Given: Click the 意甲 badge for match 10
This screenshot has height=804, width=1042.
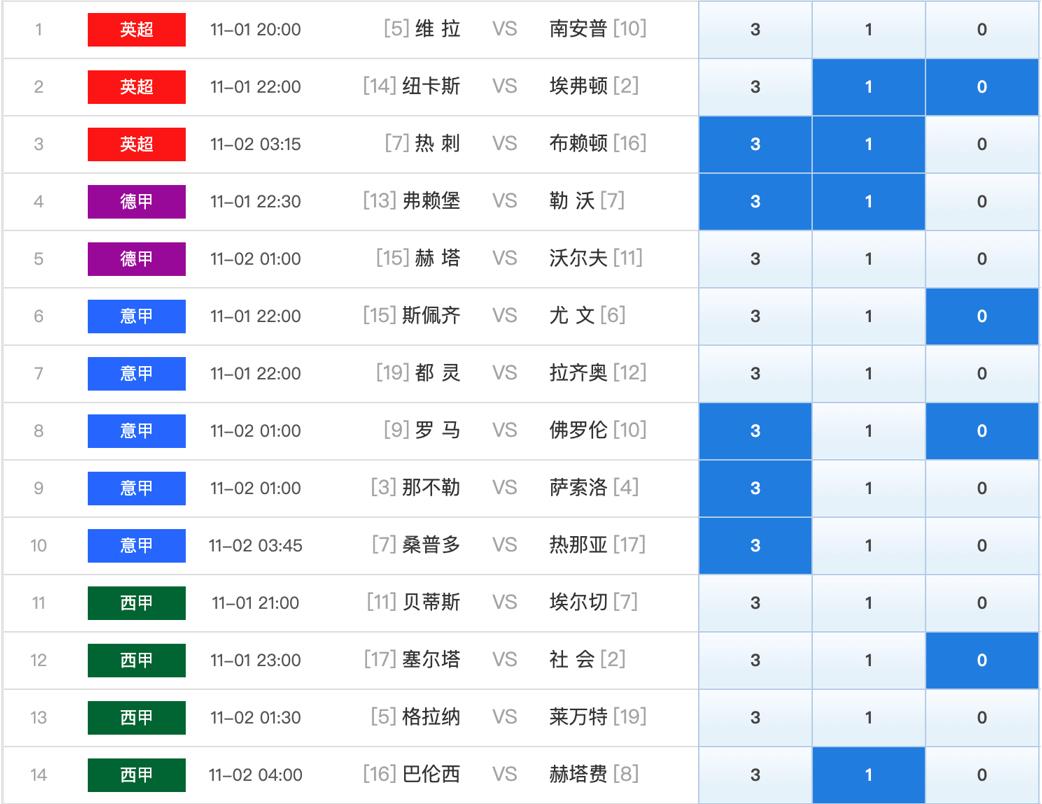Looking at the screenshot, I should pyautogui.click(x=137, y=546).
